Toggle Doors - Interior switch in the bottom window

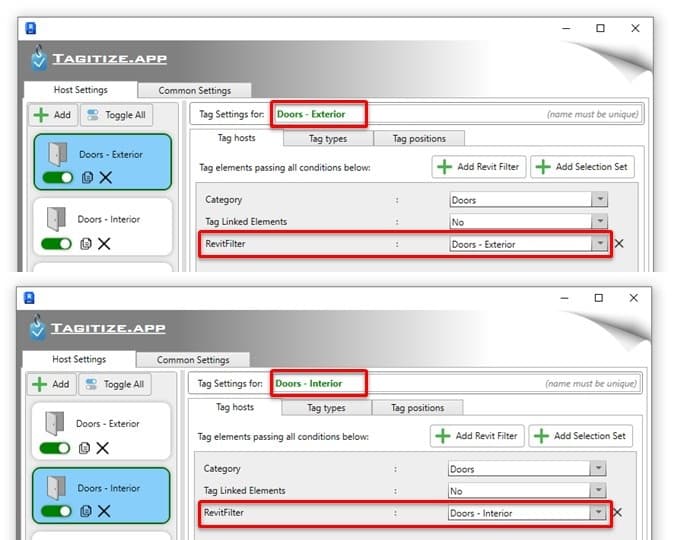[56, 511]
